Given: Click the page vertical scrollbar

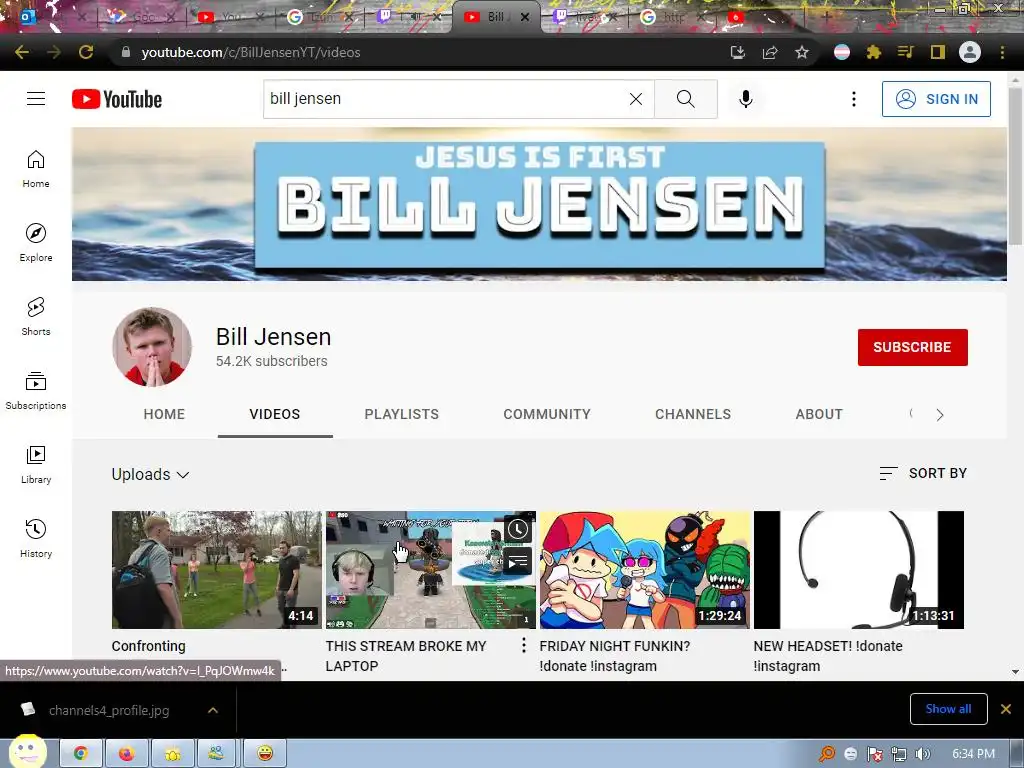Looking at the screenshot, I should (1015, 166).
